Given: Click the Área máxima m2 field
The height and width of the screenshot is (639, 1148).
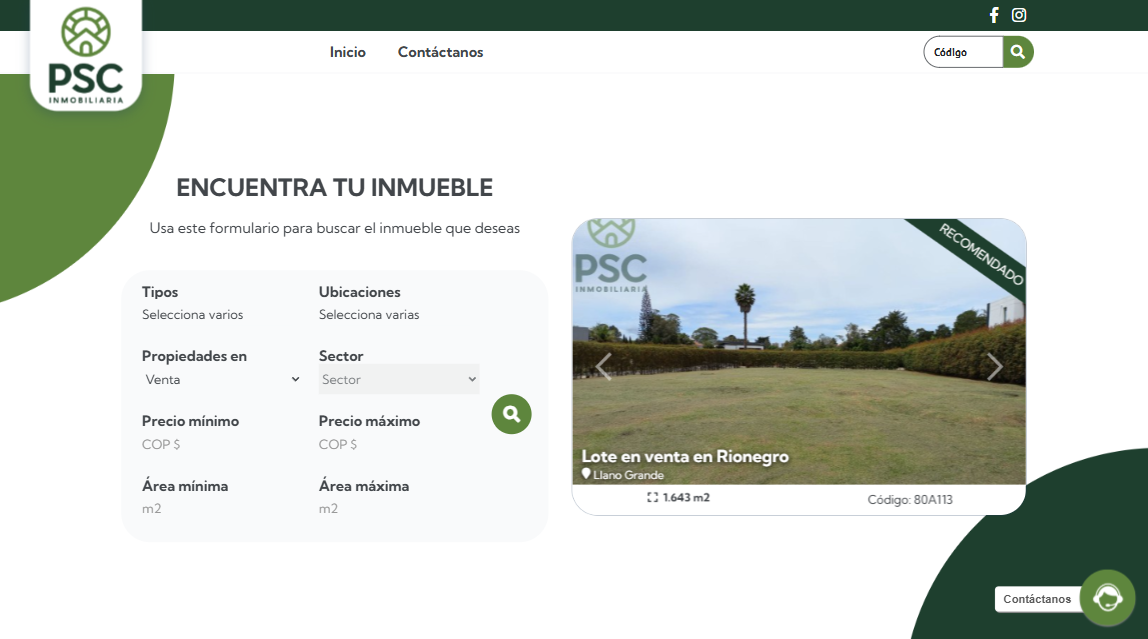Looking at the screenshot, I should 398,509.
